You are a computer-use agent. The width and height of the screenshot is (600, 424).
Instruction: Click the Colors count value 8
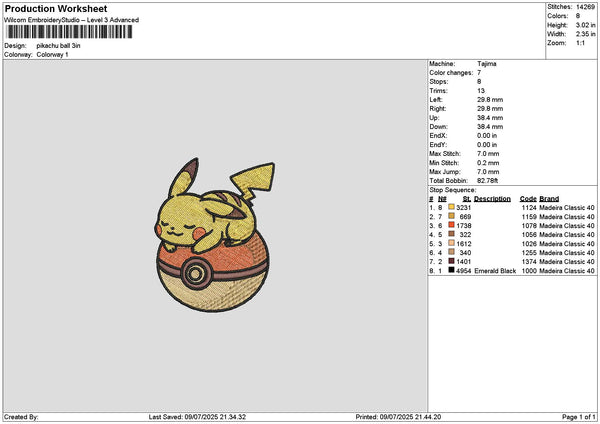tap(578, 16)
